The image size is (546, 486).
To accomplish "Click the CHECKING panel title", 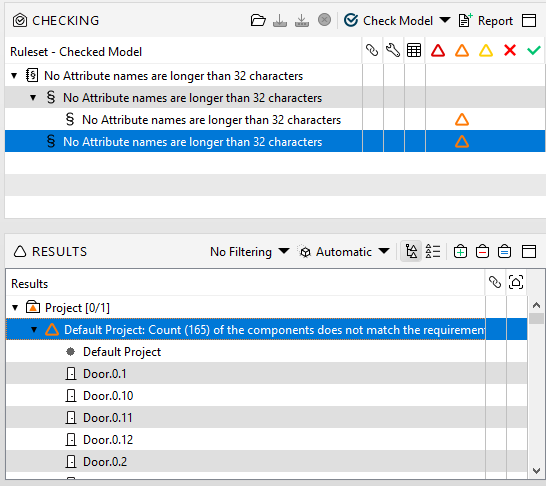I will tap(65, 21).
